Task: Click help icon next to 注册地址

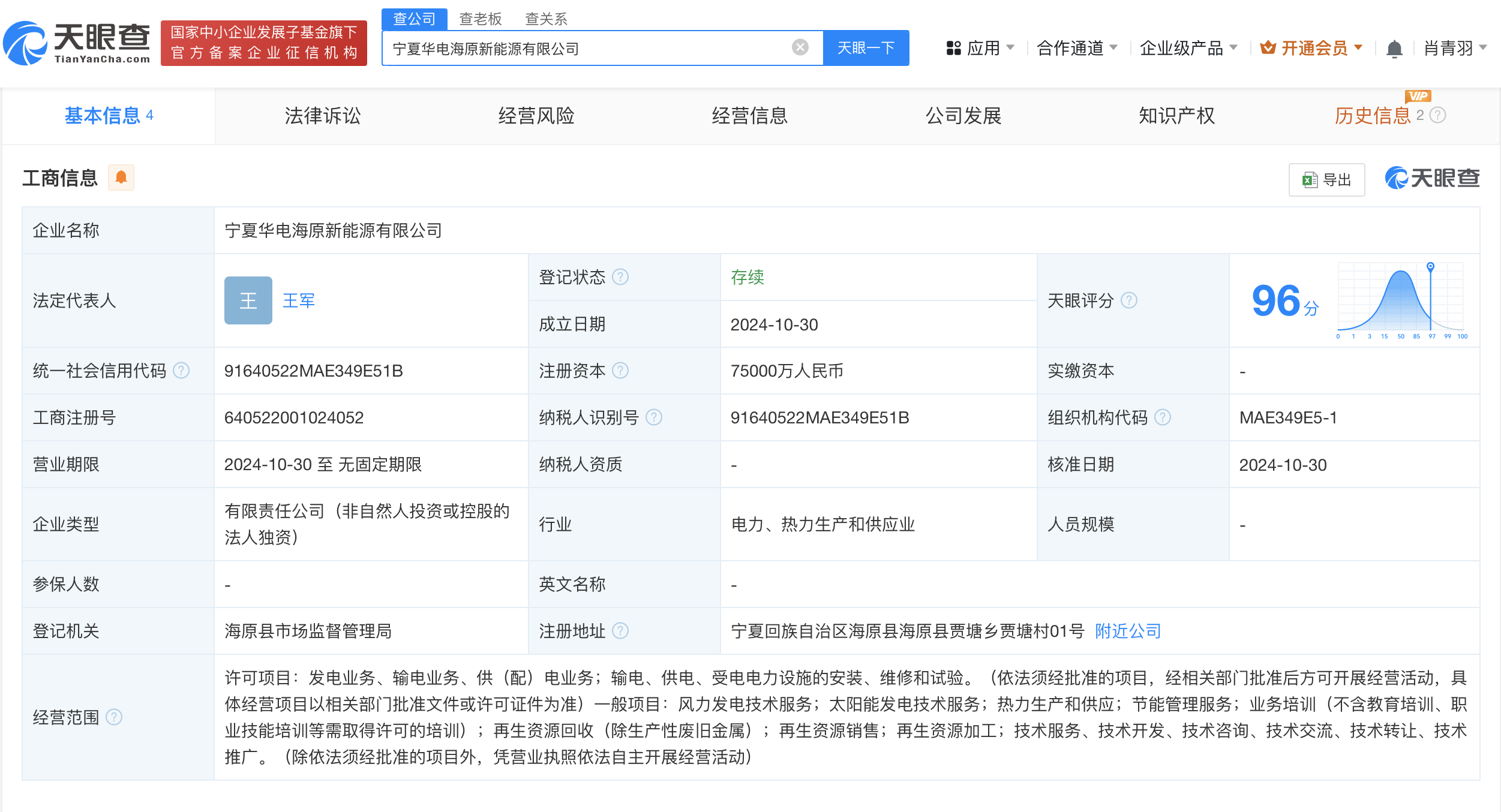Action: [x=620, y=631]
